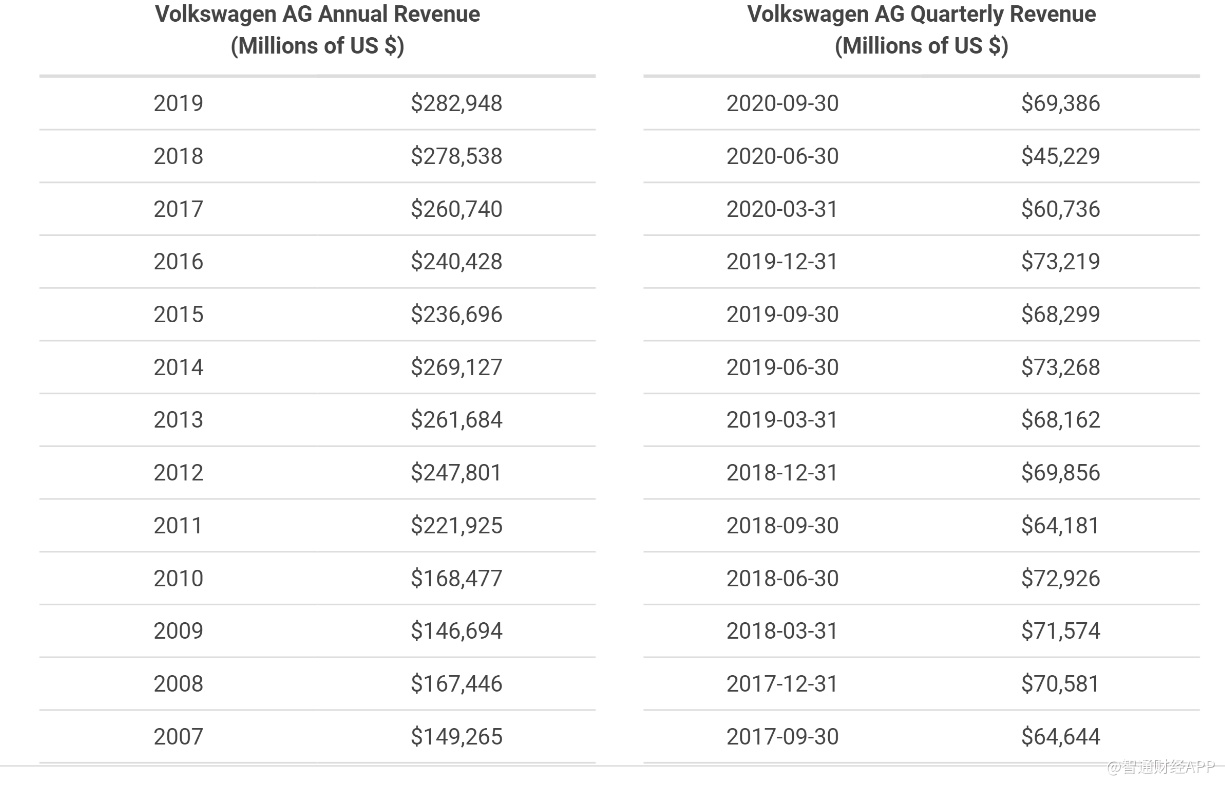
Task: Select the 2019-06-30 quarter date
Action: click(x=782, y=367)
